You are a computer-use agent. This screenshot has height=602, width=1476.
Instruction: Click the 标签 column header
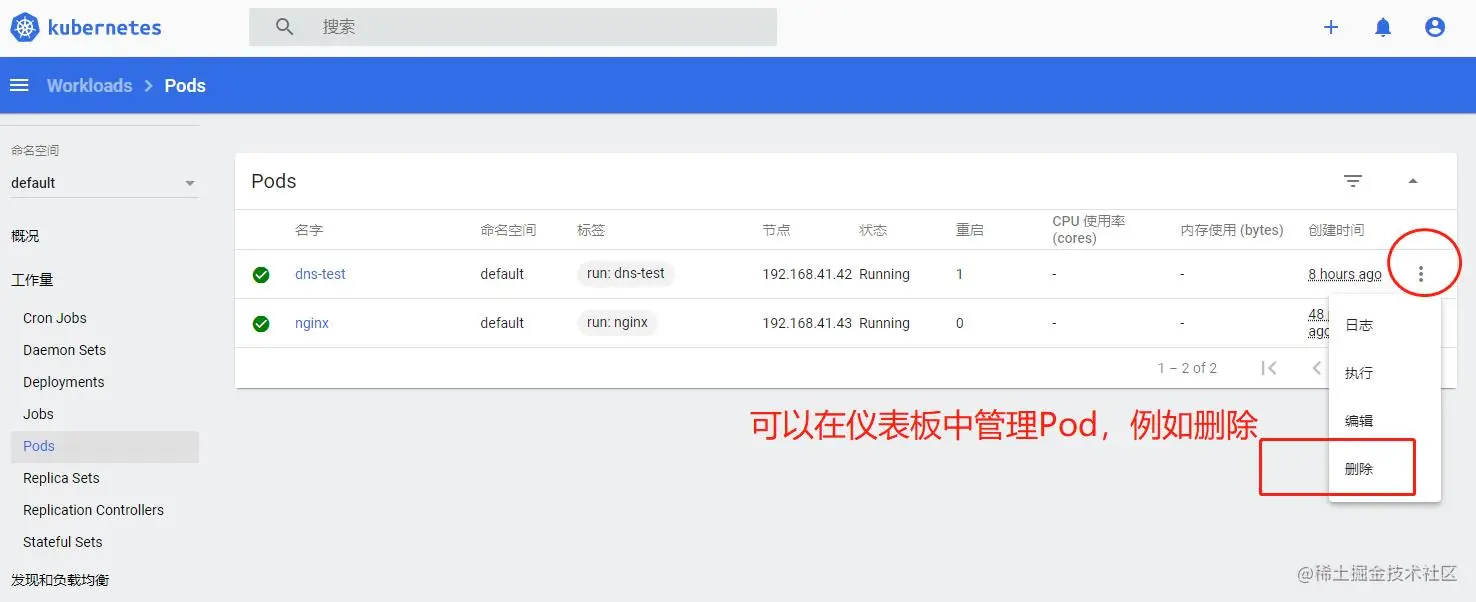tap(591, 230)
